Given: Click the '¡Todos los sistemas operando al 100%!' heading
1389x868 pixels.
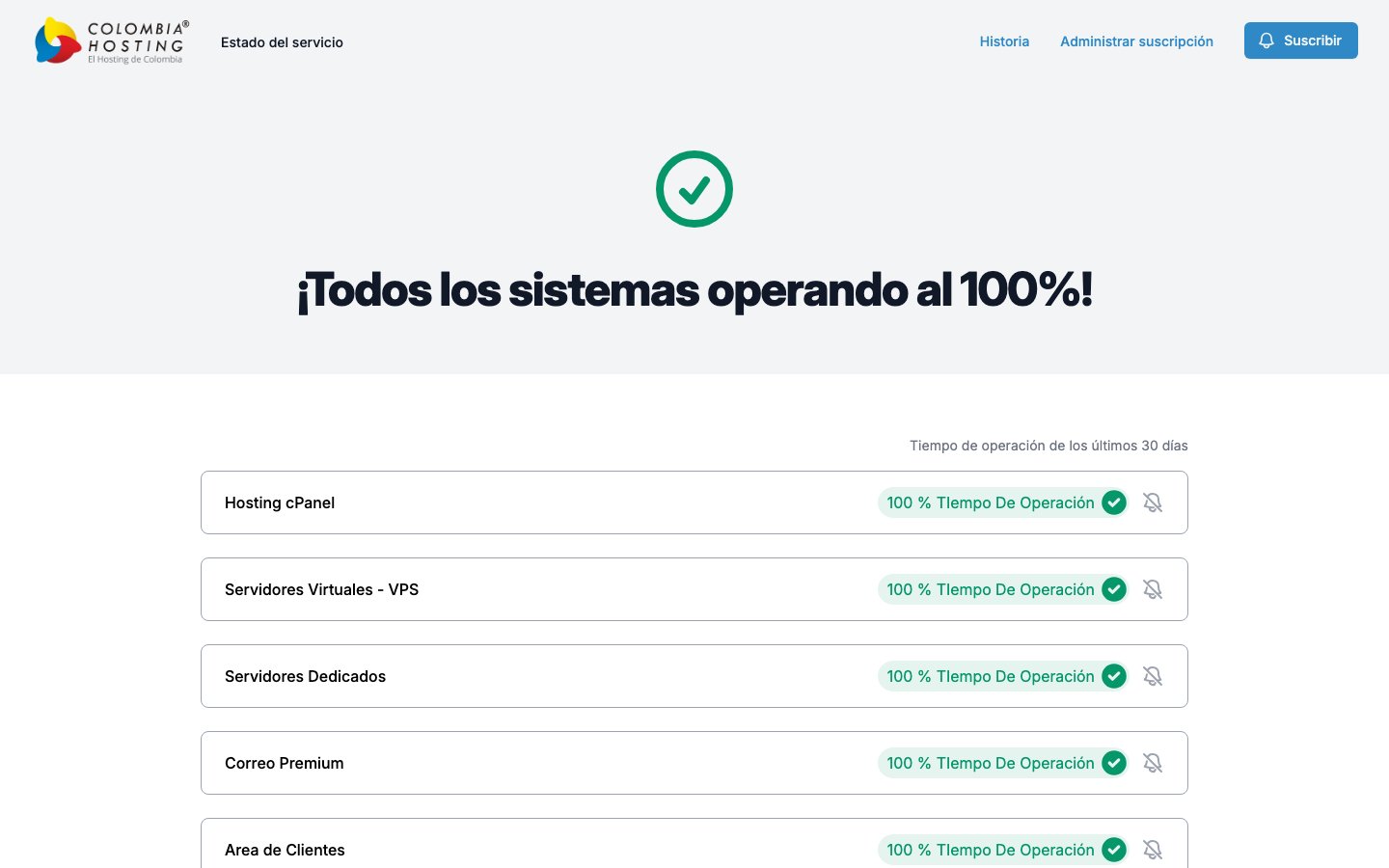Looking at the screenshot, I should coord(694,289).
